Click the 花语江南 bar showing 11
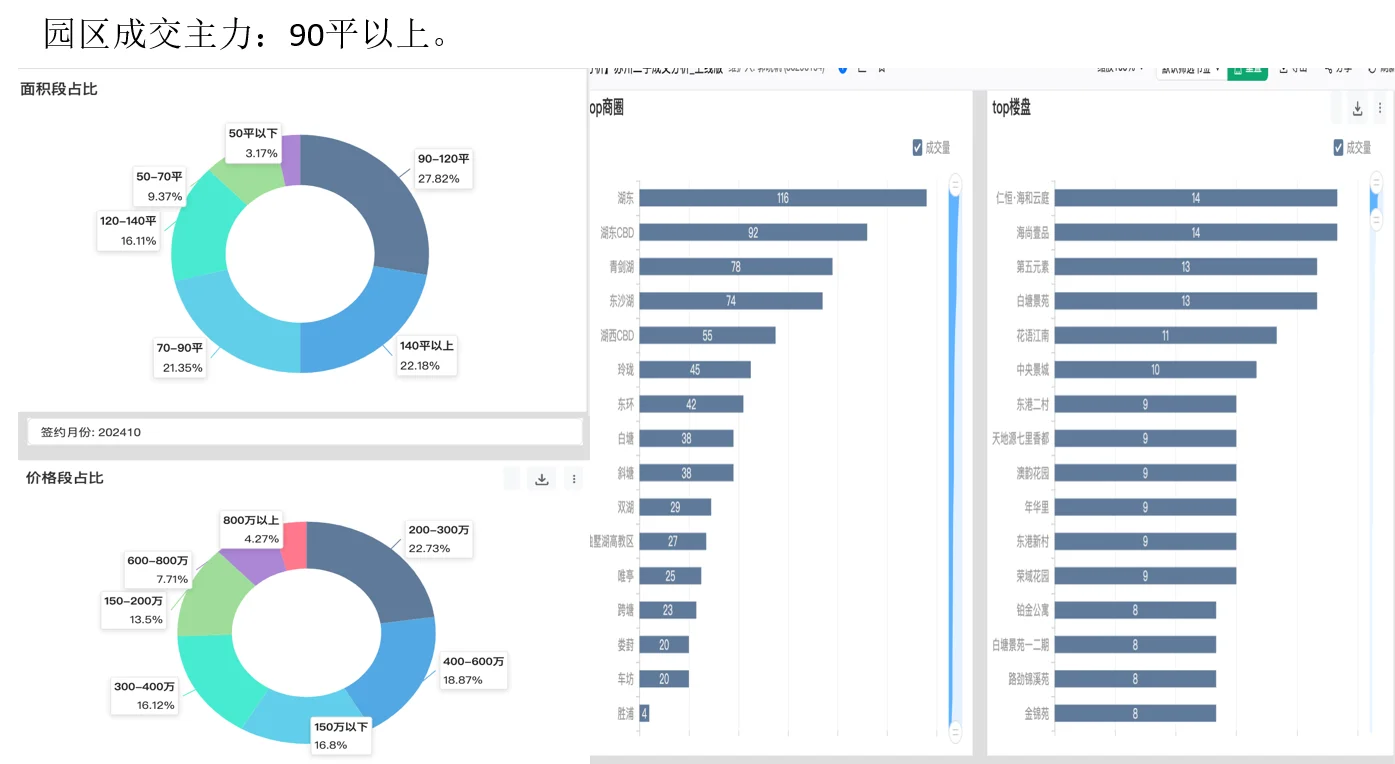1395x764 pixels. (1166, 335)
